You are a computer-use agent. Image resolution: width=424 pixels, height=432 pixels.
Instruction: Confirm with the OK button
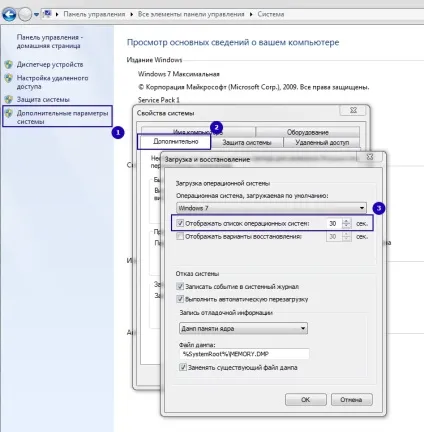[306, 399]
